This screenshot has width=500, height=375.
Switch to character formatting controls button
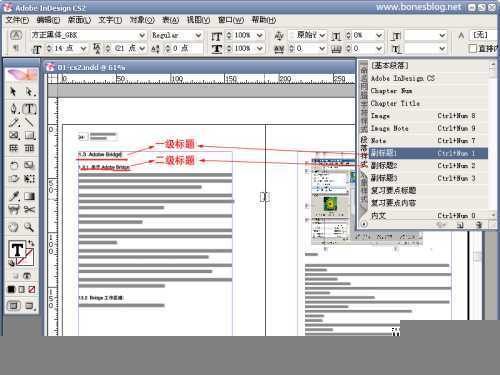point(16,35)
